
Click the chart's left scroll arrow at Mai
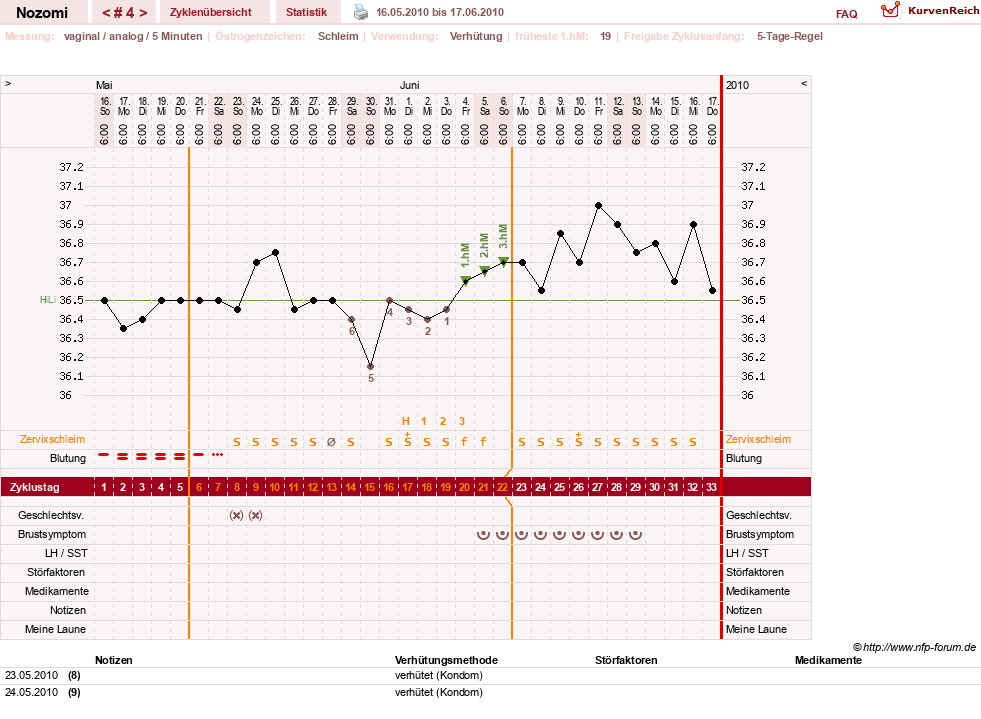click(x=8, y=83)
